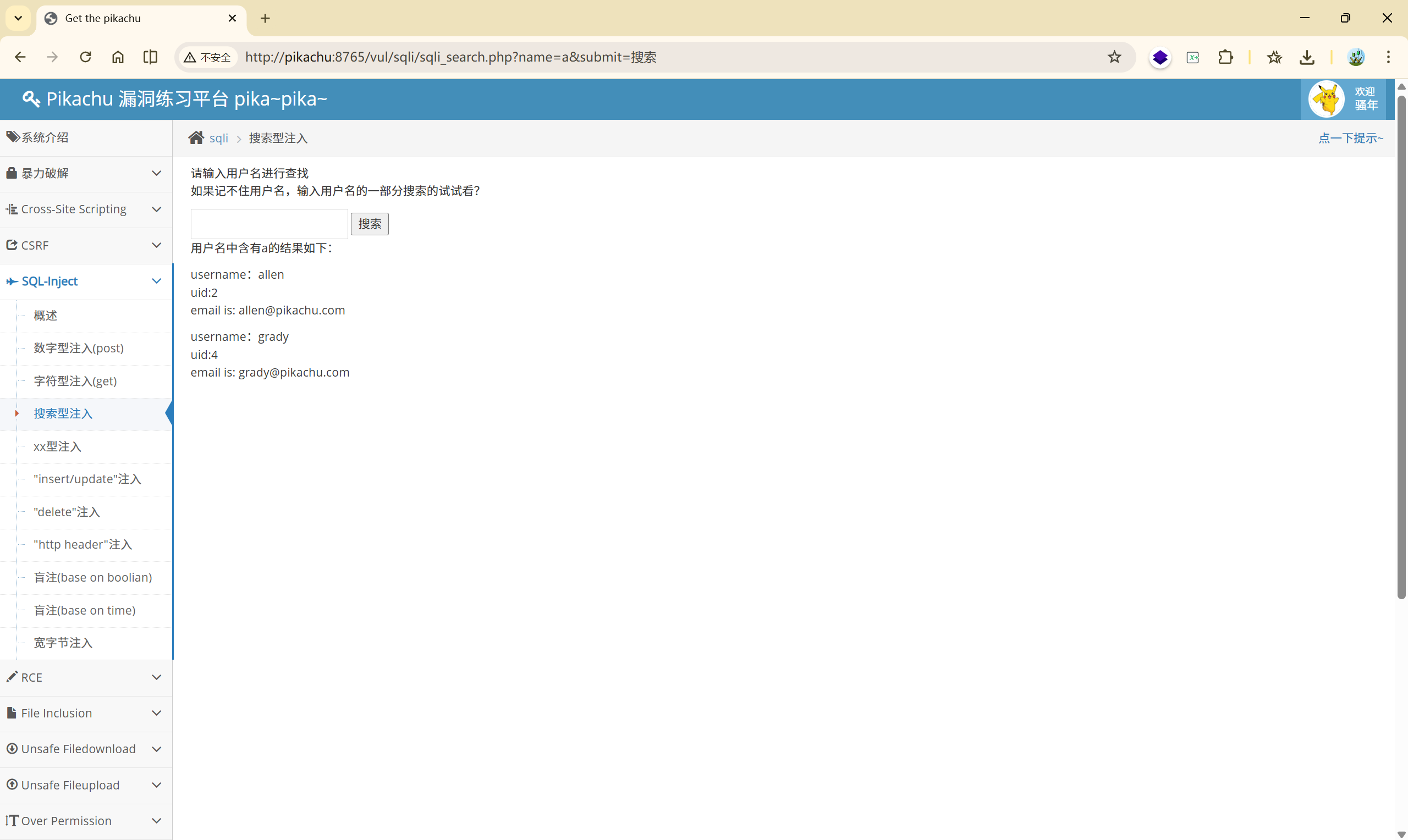Toggle the split screen icon in toolbar

pos(150,57)
